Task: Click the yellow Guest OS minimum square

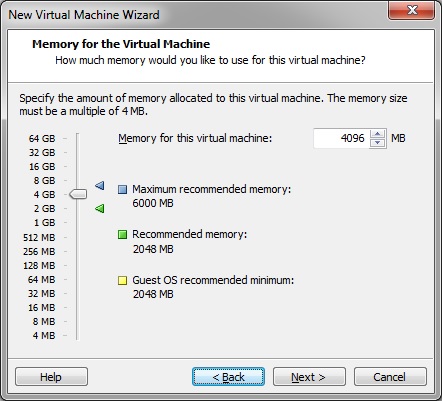Action: point(123,280)
